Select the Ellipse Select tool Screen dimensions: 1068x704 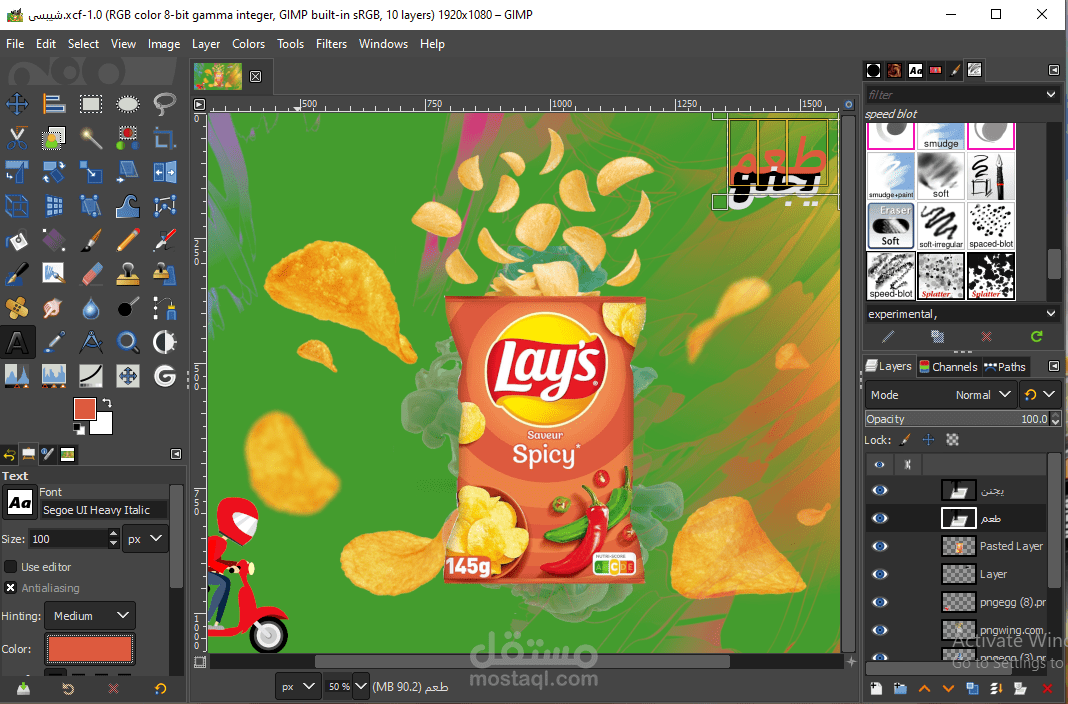127,103
